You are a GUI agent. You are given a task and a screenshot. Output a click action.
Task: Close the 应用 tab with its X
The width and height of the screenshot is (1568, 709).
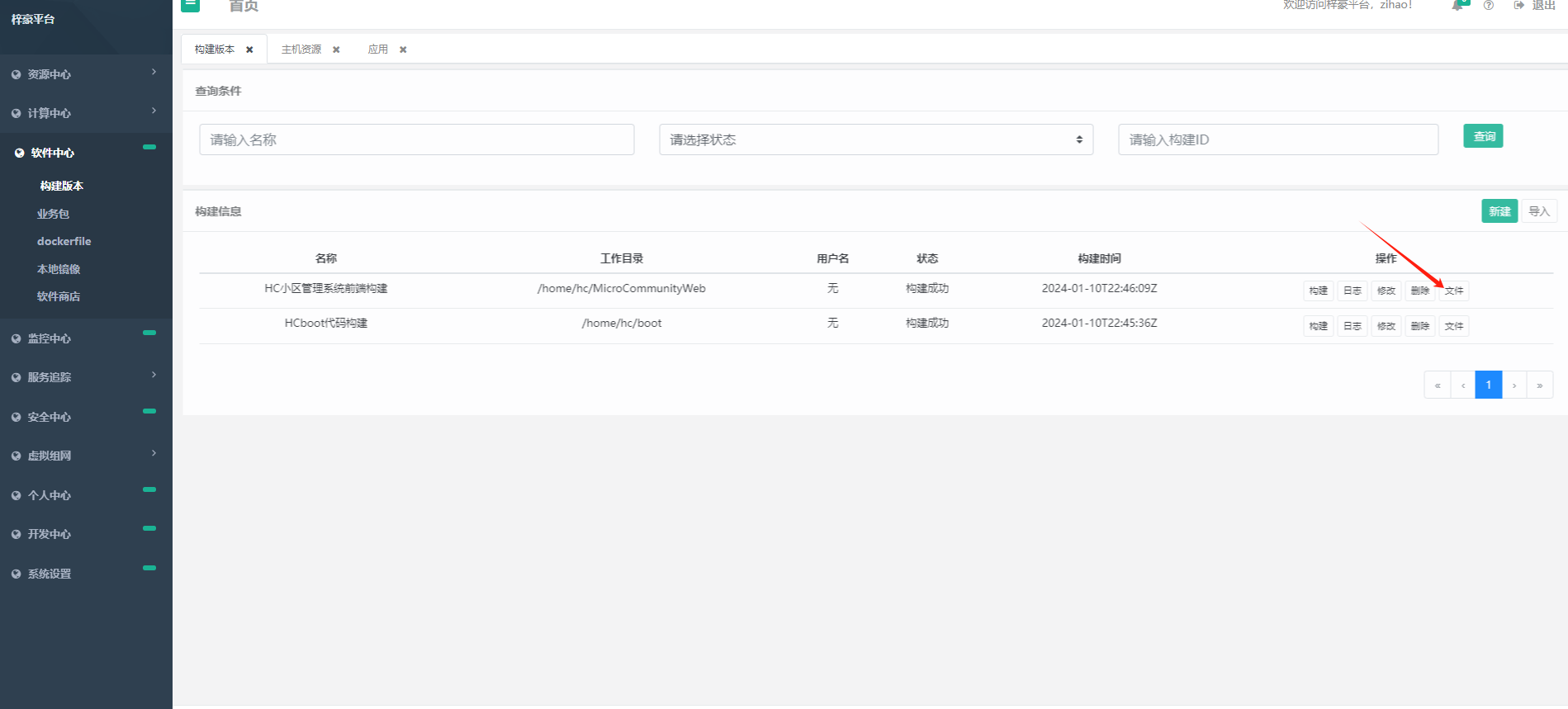(403, 50)
